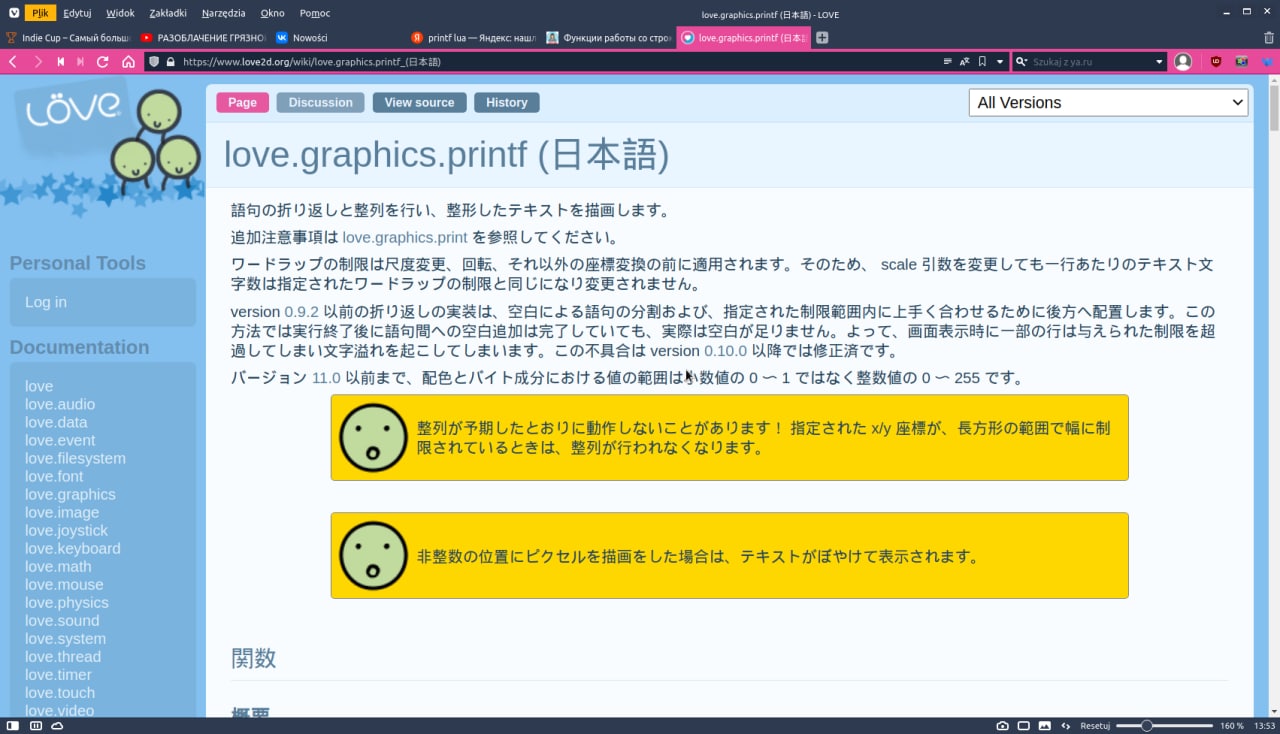The image size is (1280, 734).
Task: Open a new tab with plus icon
Action: tap(822, 38)
